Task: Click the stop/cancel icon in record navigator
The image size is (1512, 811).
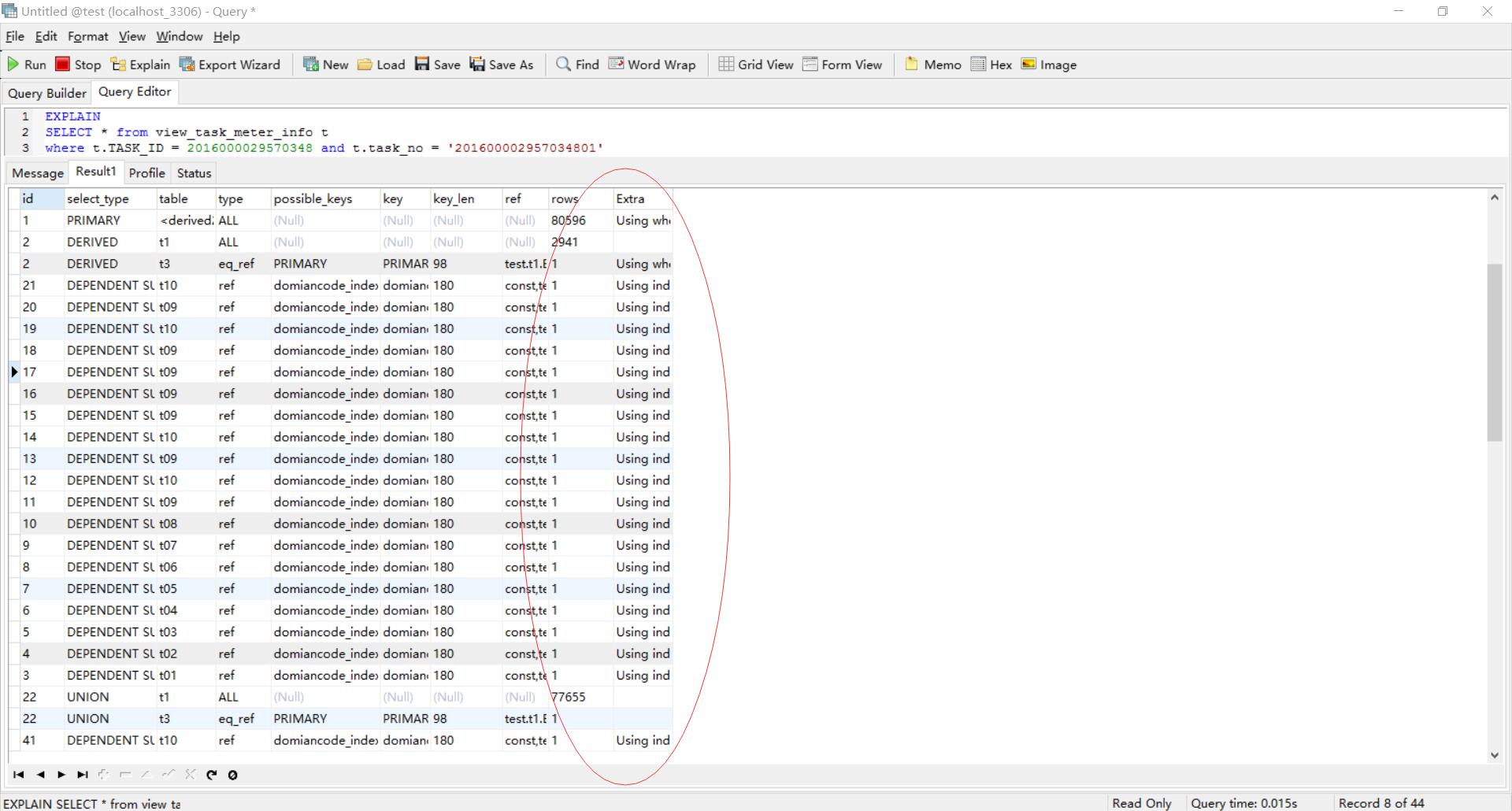Action: [232, 775]
